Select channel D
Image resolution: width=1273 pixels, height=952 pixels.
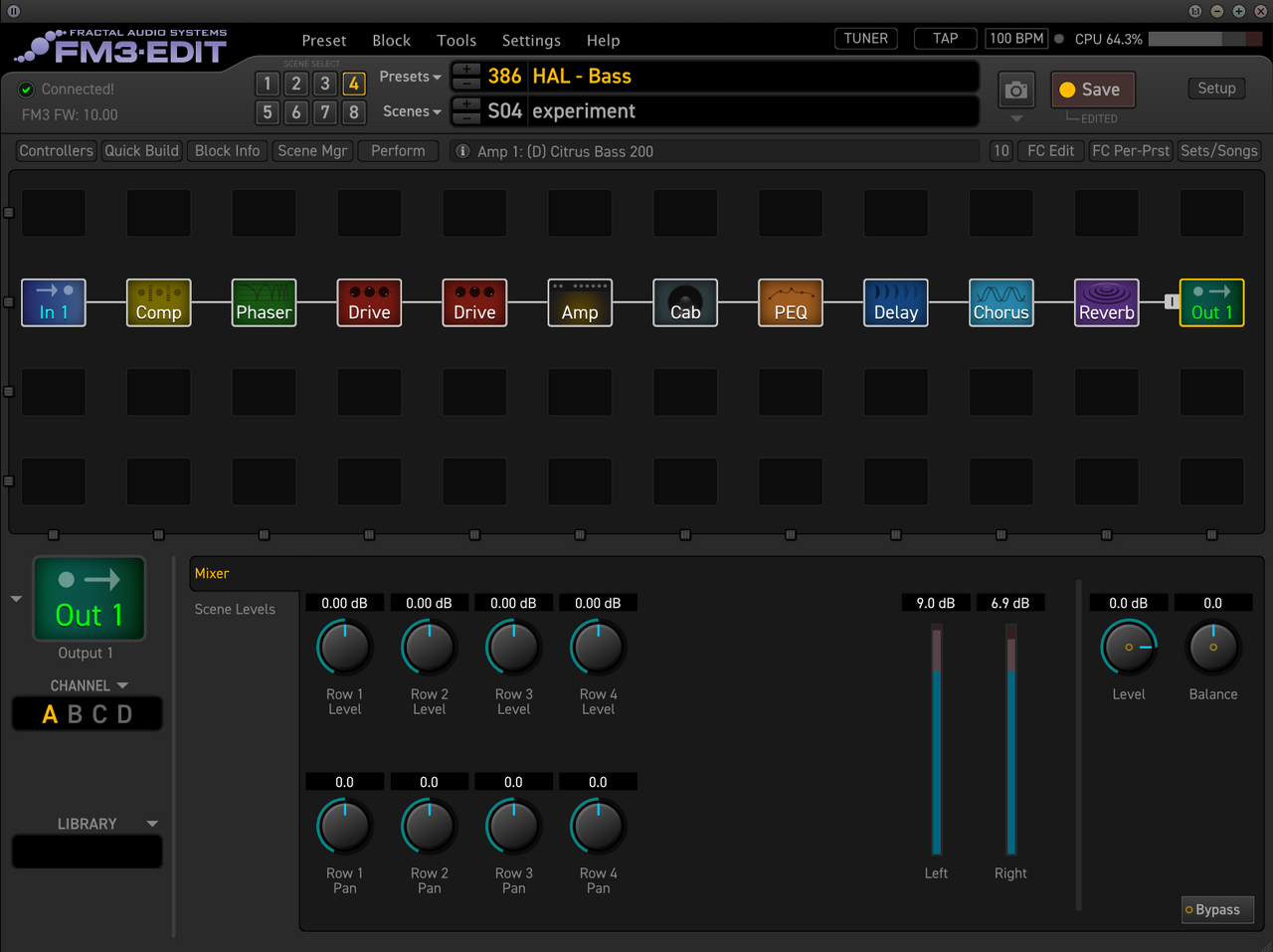coord(124,714)
